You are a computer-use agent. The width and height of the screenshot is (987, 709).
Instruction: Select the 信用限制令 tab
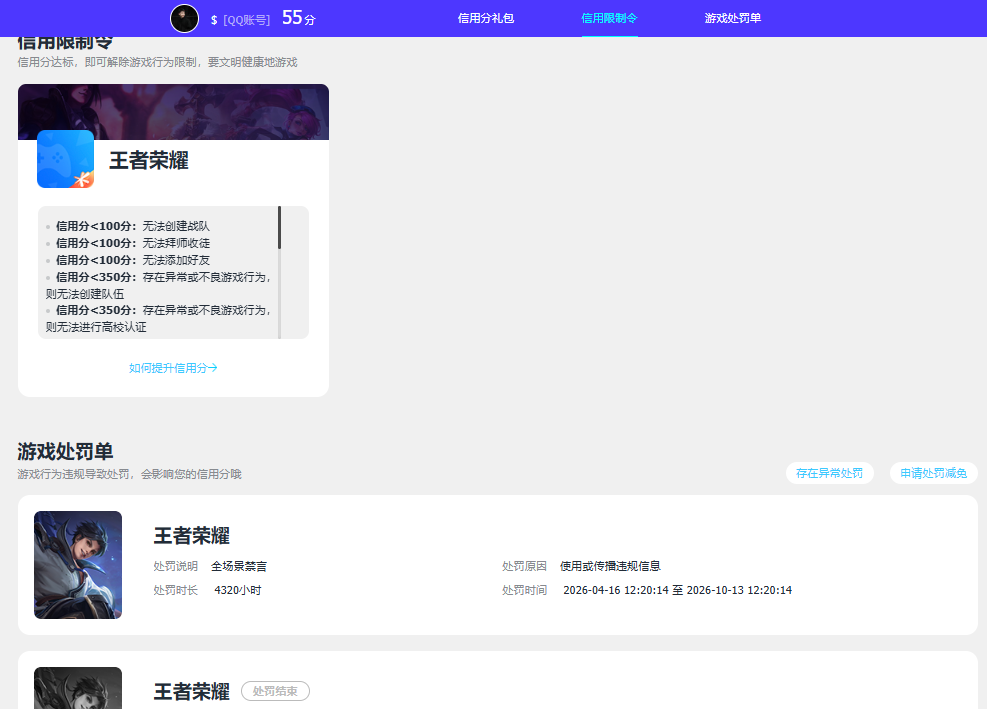pyautogui.click(x=609, y=18)
